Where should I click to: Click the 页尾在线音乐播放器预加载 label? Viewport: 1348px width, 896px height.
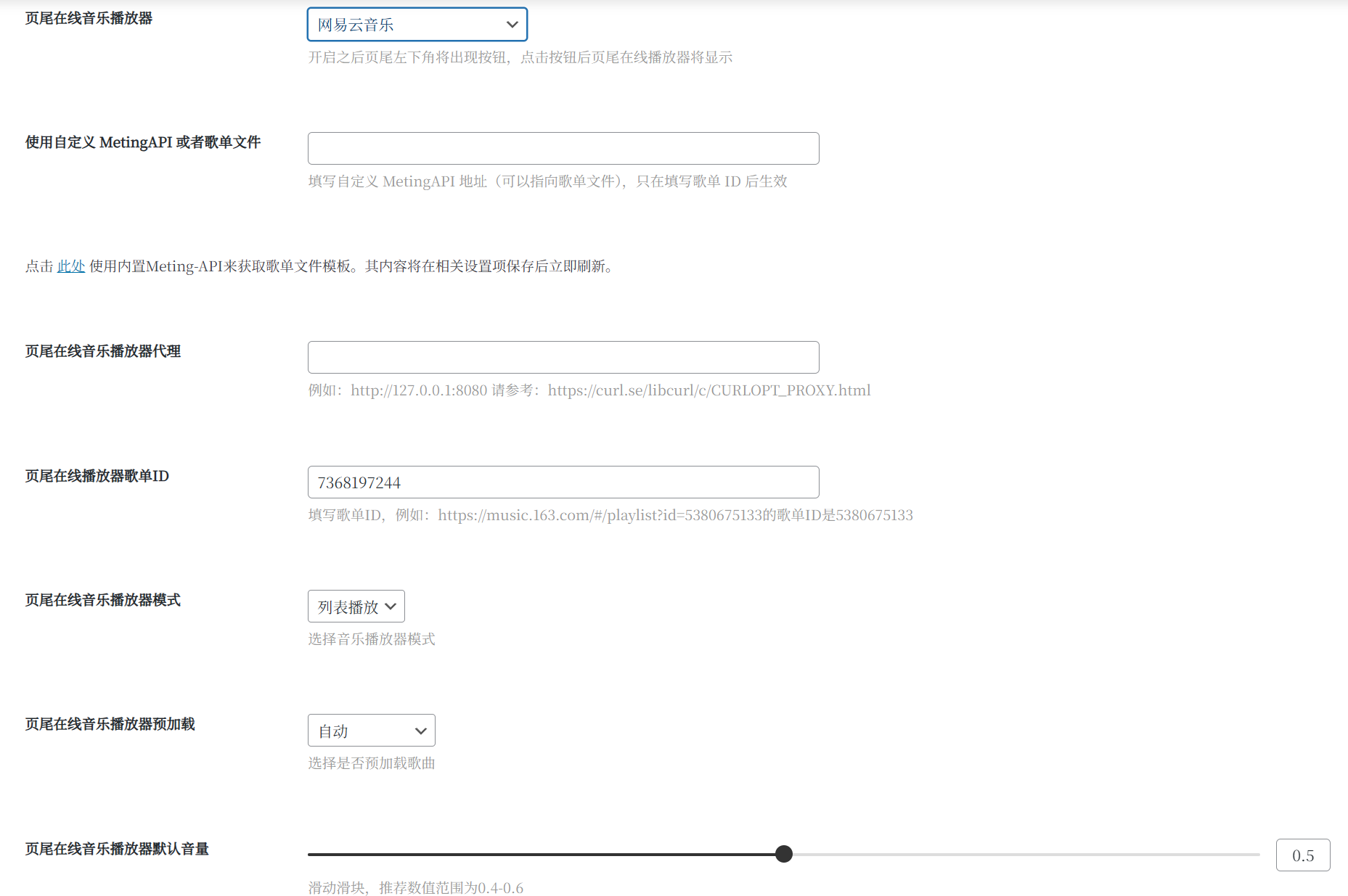(110, 724)
